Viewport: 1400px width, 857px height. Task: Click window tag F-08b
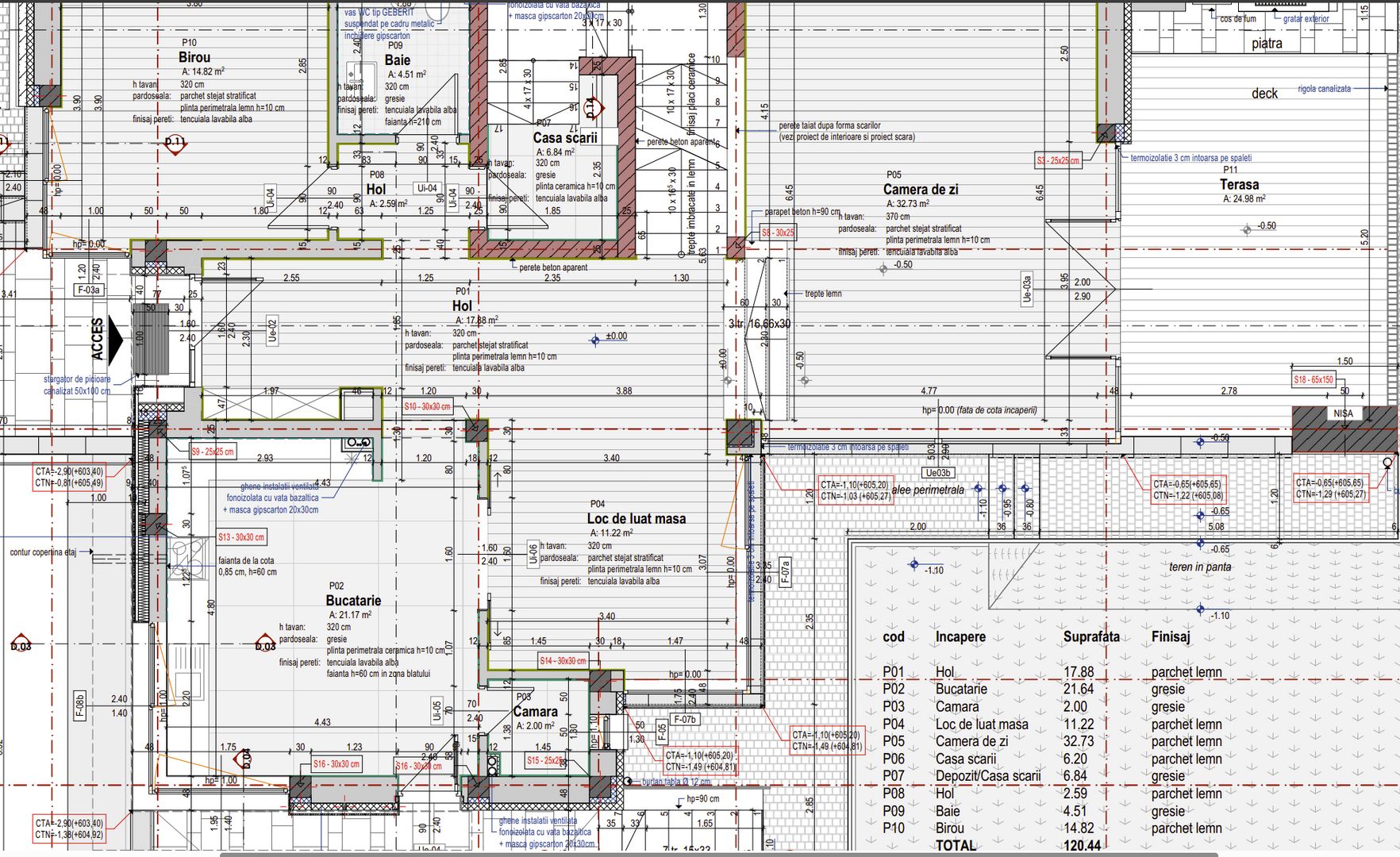click(x=80, y=705)
